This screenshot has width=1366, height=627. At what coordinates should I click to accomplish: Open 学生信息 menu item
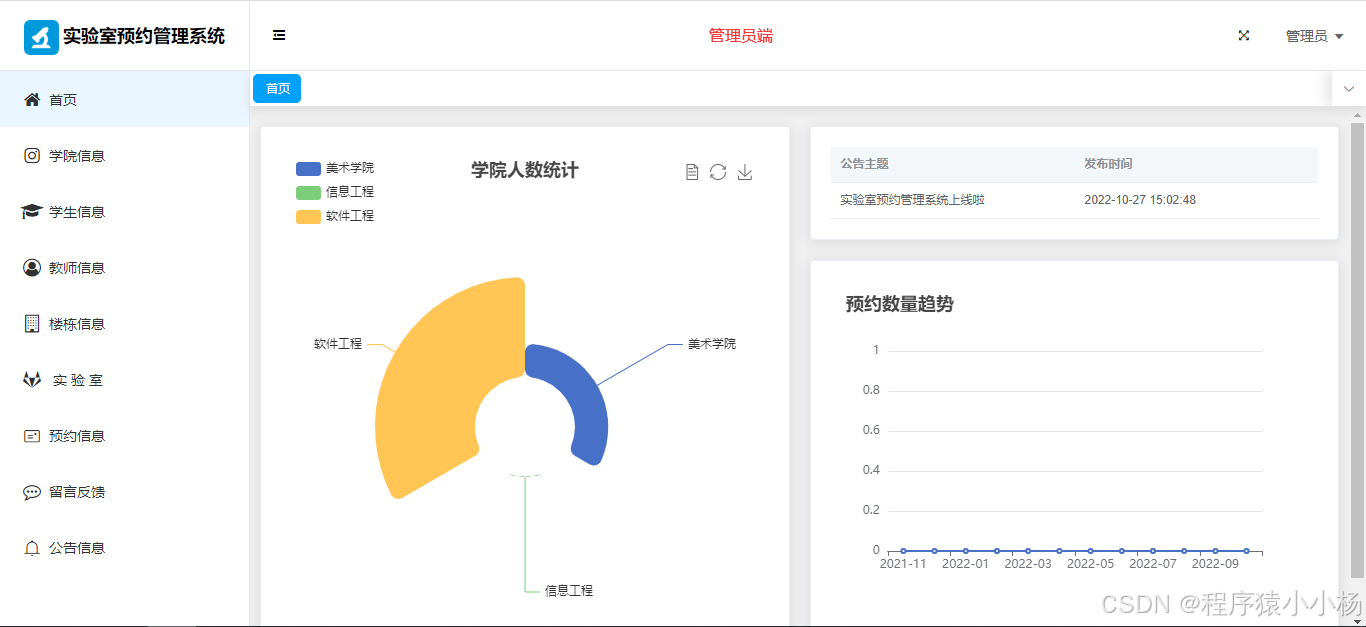(124, 211)
